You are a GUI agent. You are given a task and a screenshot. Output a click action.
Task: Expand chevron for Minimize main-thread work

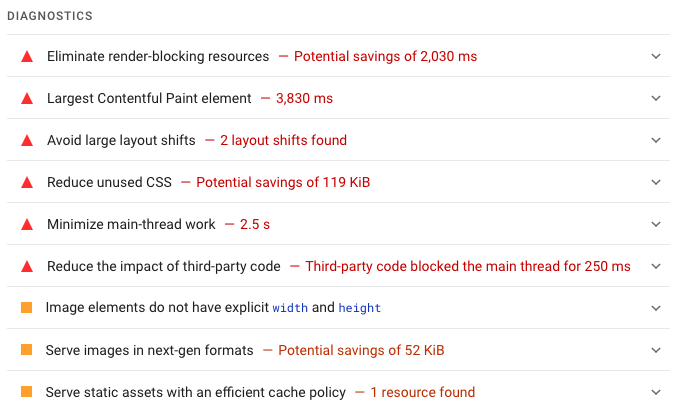coord(656,225)
